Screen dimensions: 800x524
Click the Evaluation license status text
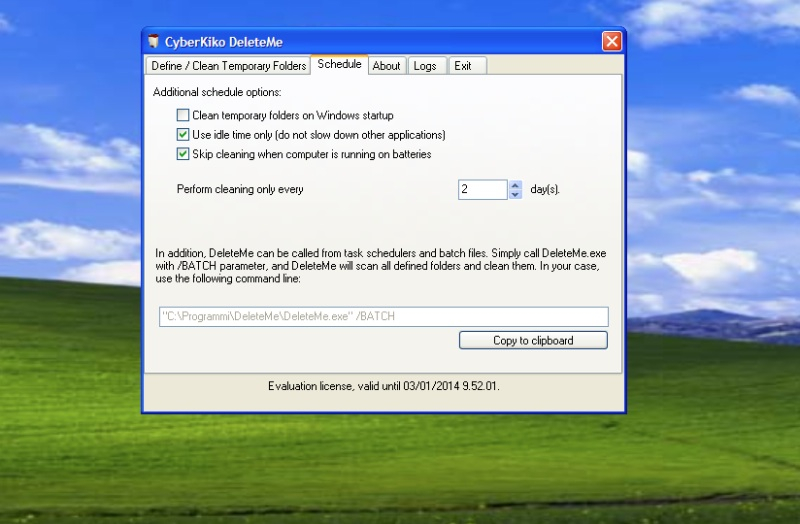(383, 386)
